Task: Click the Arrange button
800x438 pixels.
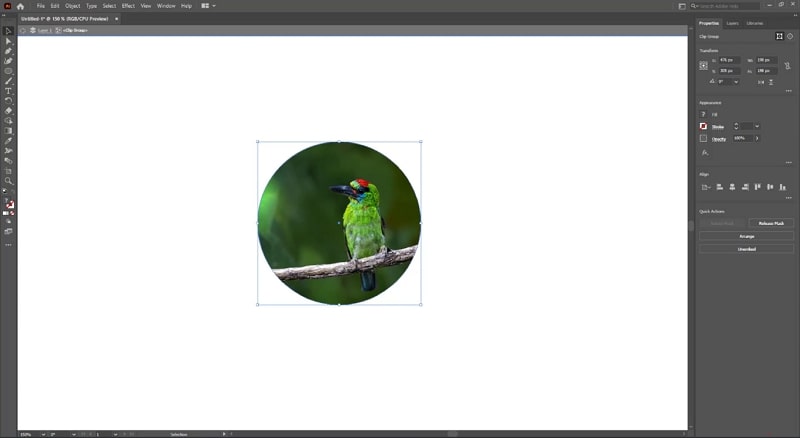Action: coord(746,236)
